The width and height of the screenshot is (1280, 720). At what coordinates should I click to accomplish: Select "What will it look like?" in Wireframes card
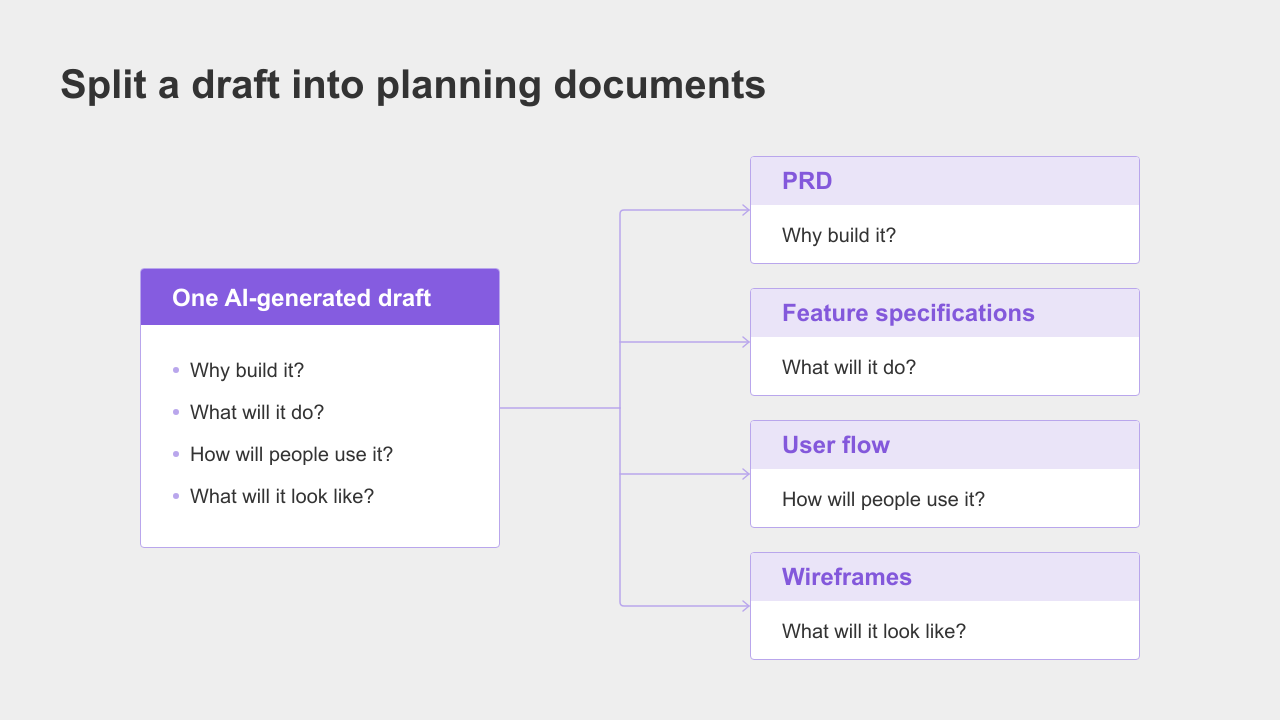click(874, 631)
